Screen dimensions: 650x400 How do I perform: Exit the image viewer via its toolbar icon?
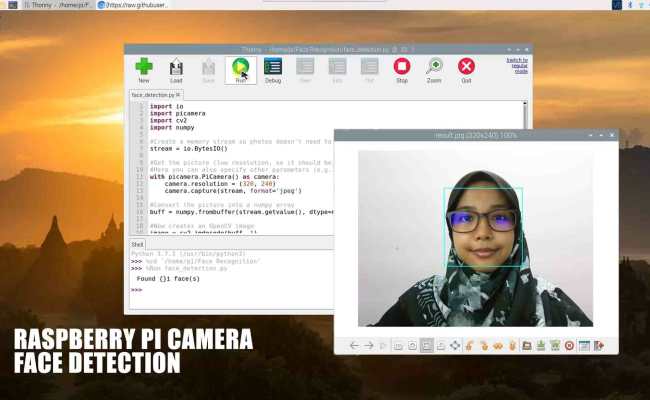pos(599,345)
